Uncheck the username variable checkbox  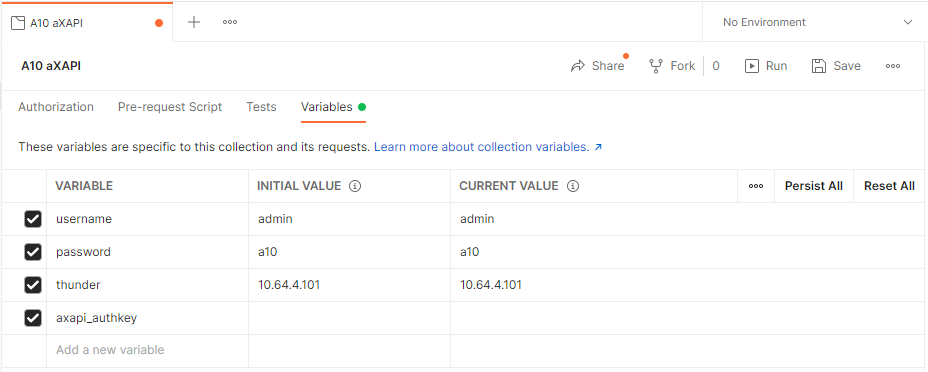[33, 219]
